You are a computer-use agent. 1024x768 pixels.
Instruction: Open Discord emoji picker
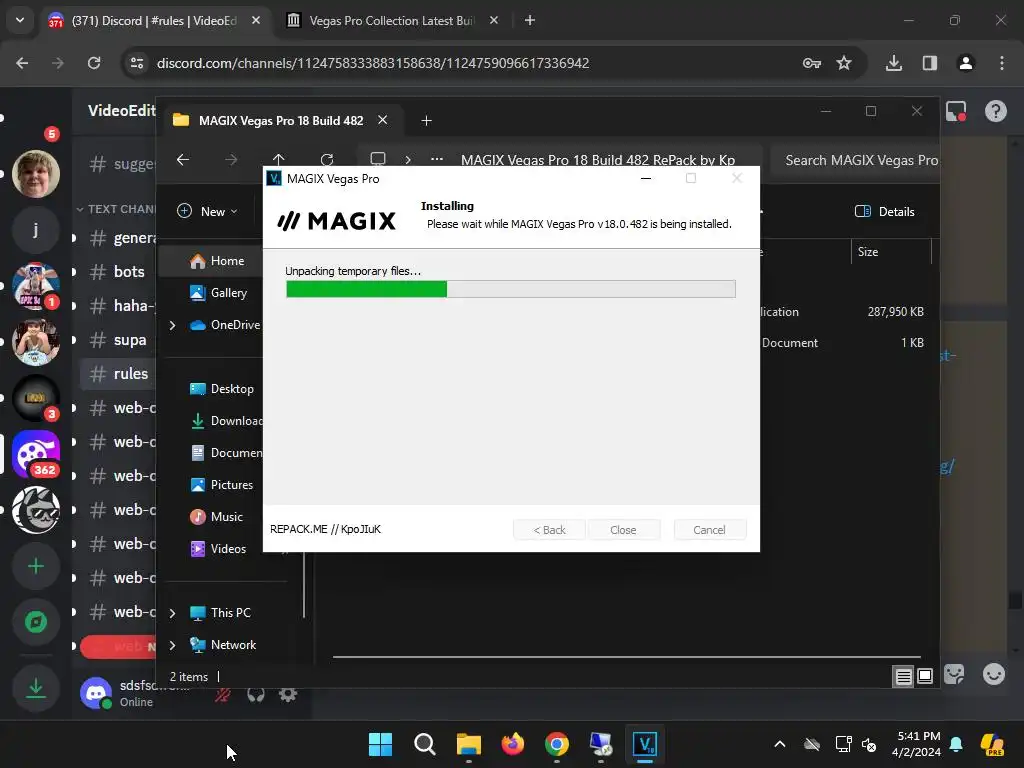point(993,674)
